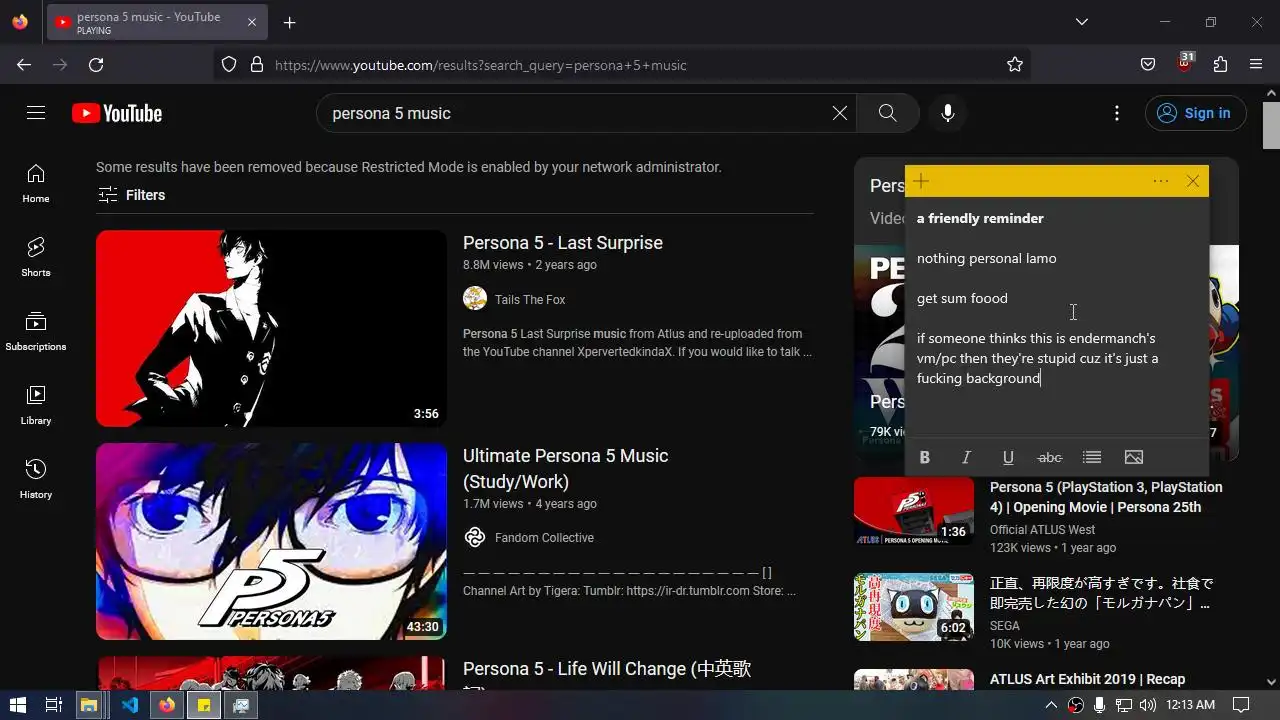This screenshot has width=1280, height=720.
Task: Click the magnifier search button
Action: (x=888, y=113)
